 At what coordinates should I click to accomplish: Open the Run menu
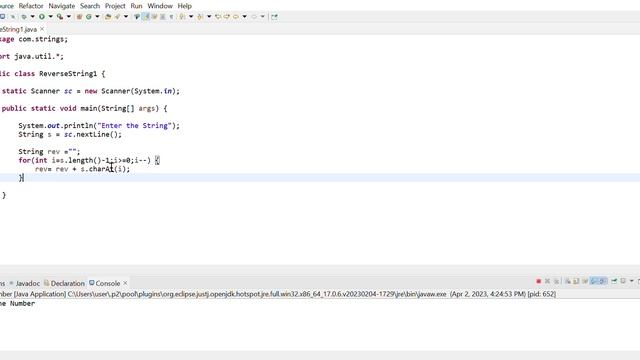136,6
